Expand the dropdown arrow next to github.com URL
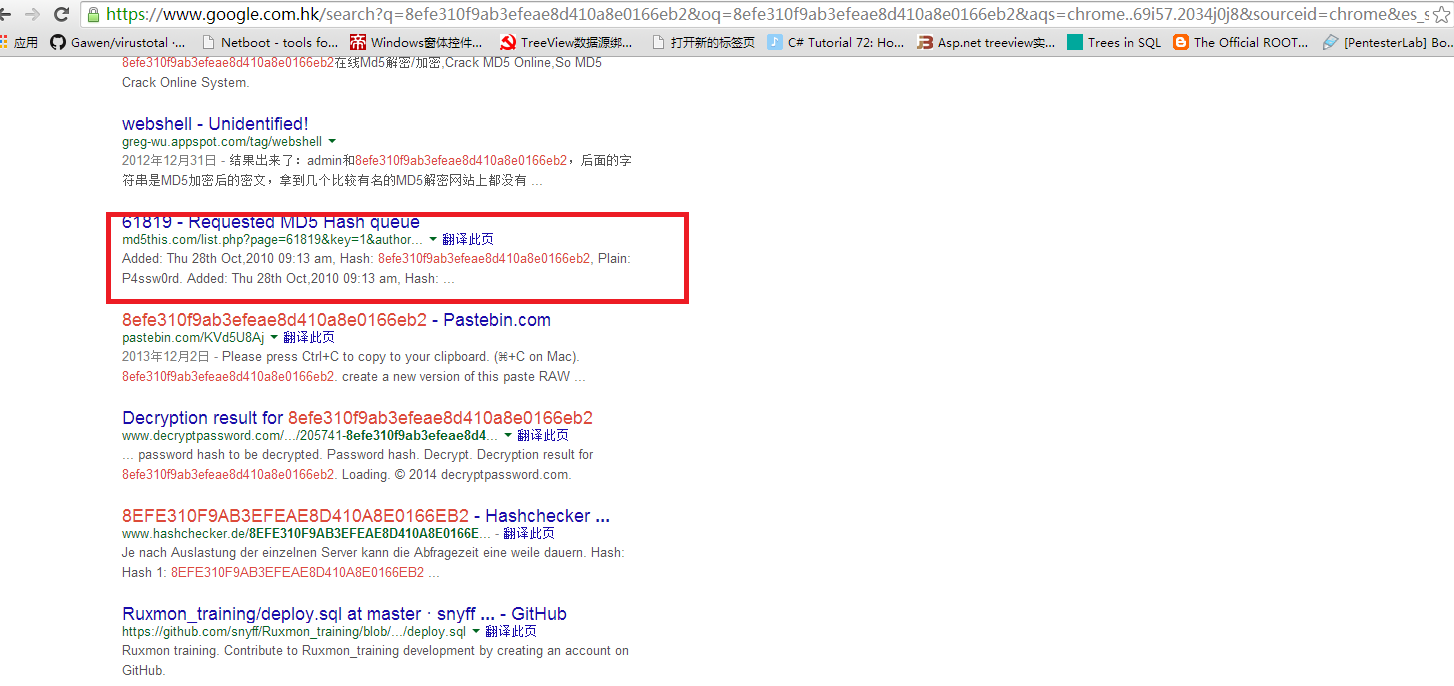Screen dimensions: 1454x686 tap(476, 632)
